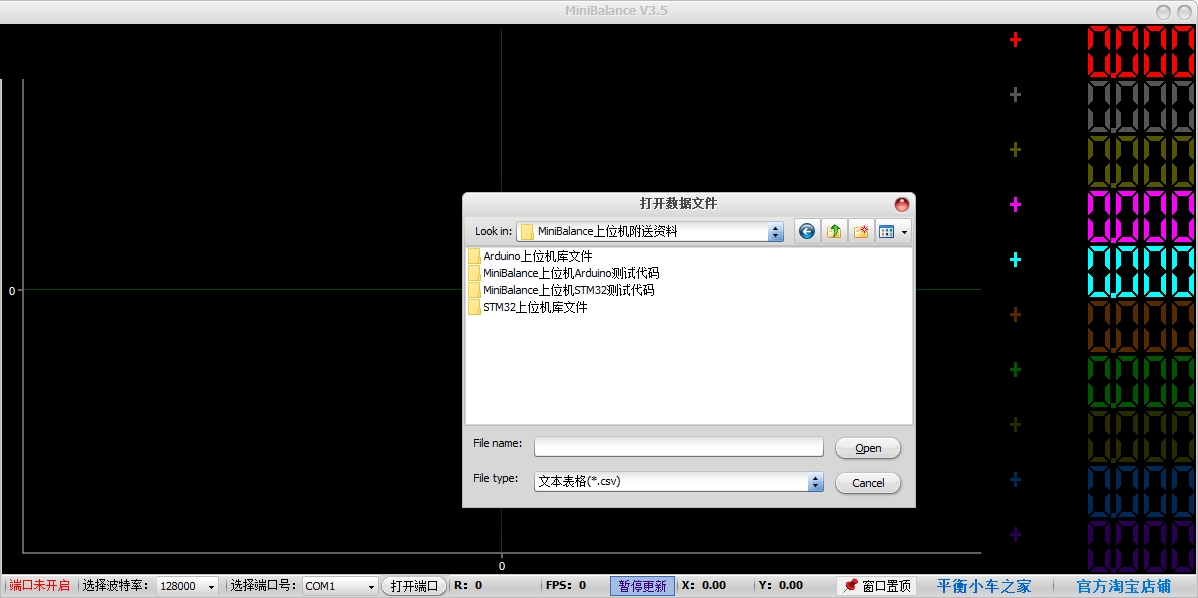Close the 打开数据文件 dialog with red button

[x=902, y=204]
